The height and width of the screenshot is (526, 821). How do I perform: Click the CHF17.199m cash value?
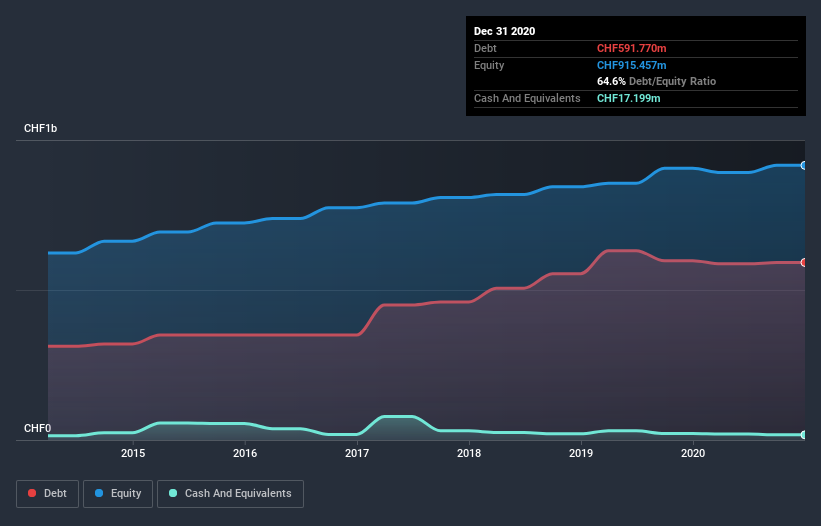point(628,98)
